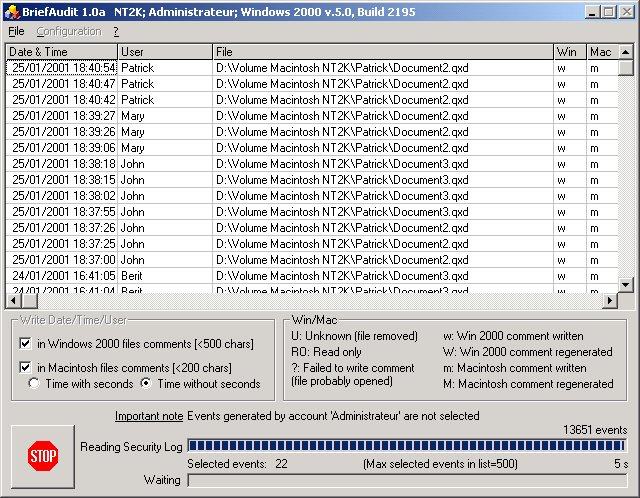The height and width of the screenshot is (498, 640).
Task: Select Time with seconds option
Action: coord(34,384)
